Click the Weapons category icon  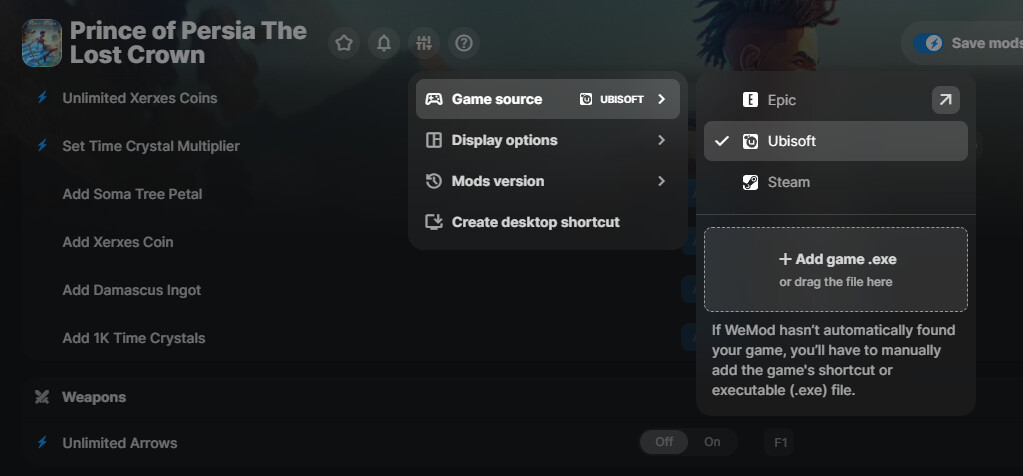coord(42,397)
